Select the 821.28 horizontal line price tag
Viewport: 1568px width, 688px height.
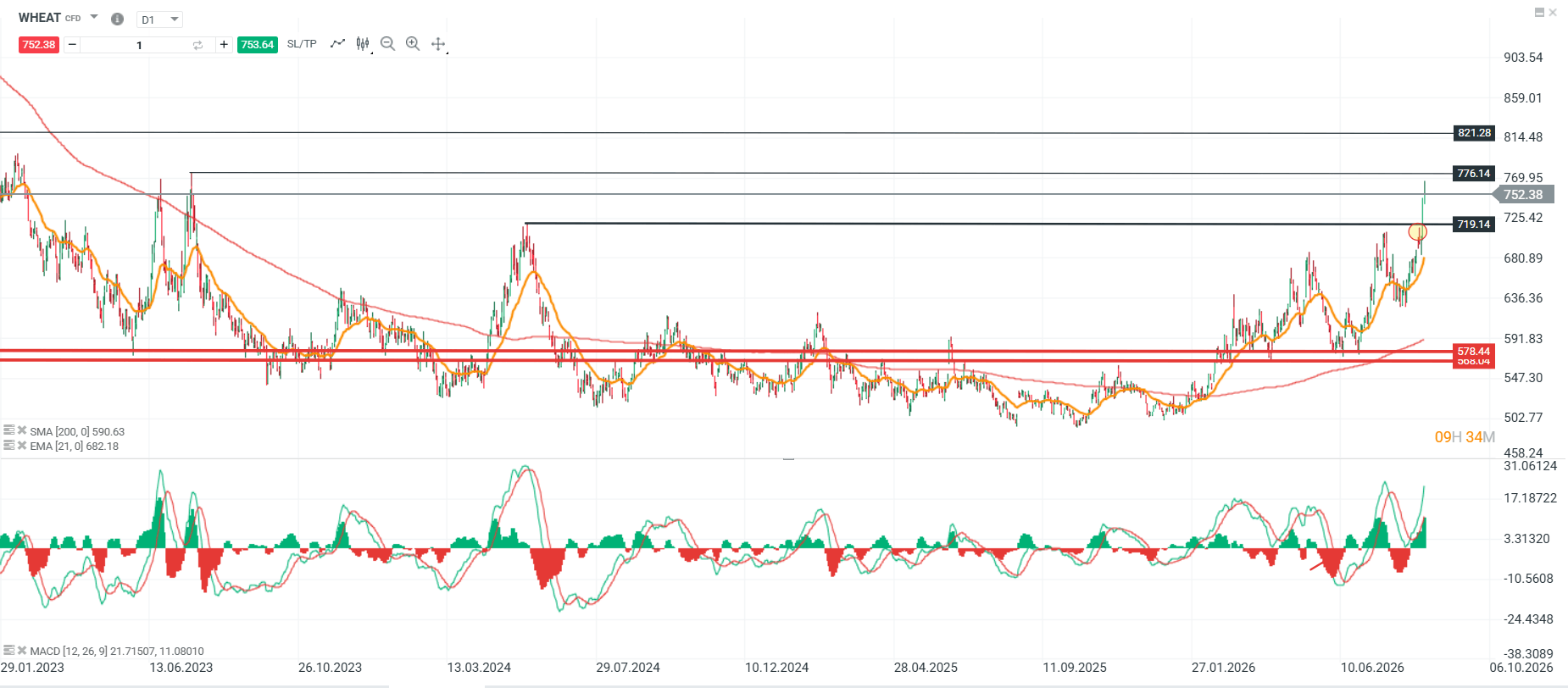(1474, 133)
